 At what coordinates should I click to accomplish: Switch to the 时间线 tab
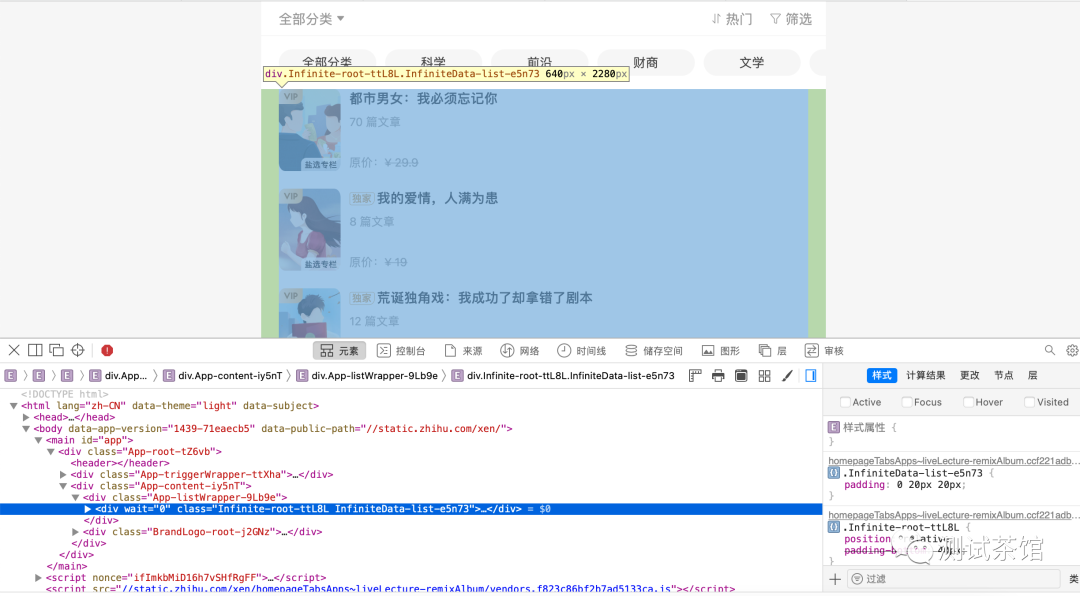tap(581, 351)
